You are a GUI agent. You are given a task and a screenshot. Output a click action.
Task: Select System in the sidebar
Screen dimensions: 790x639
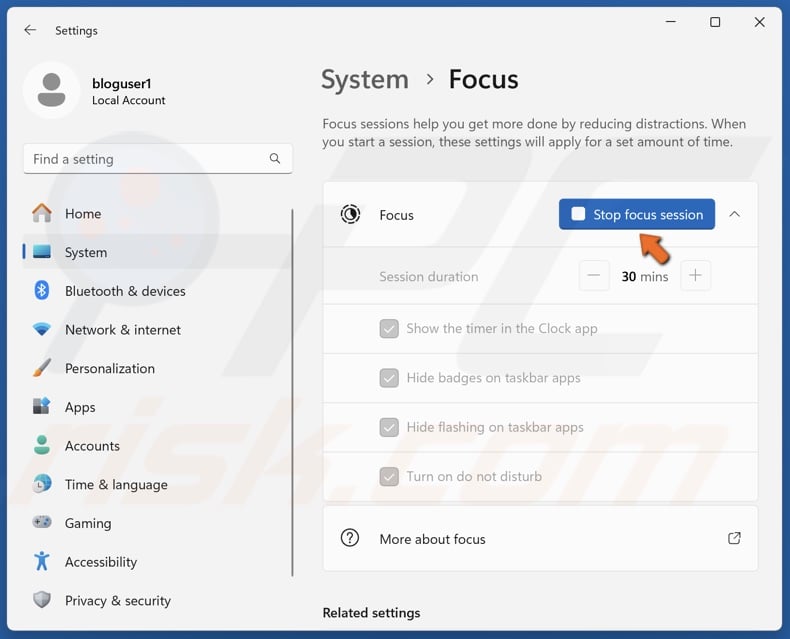(x=157, y=252)
